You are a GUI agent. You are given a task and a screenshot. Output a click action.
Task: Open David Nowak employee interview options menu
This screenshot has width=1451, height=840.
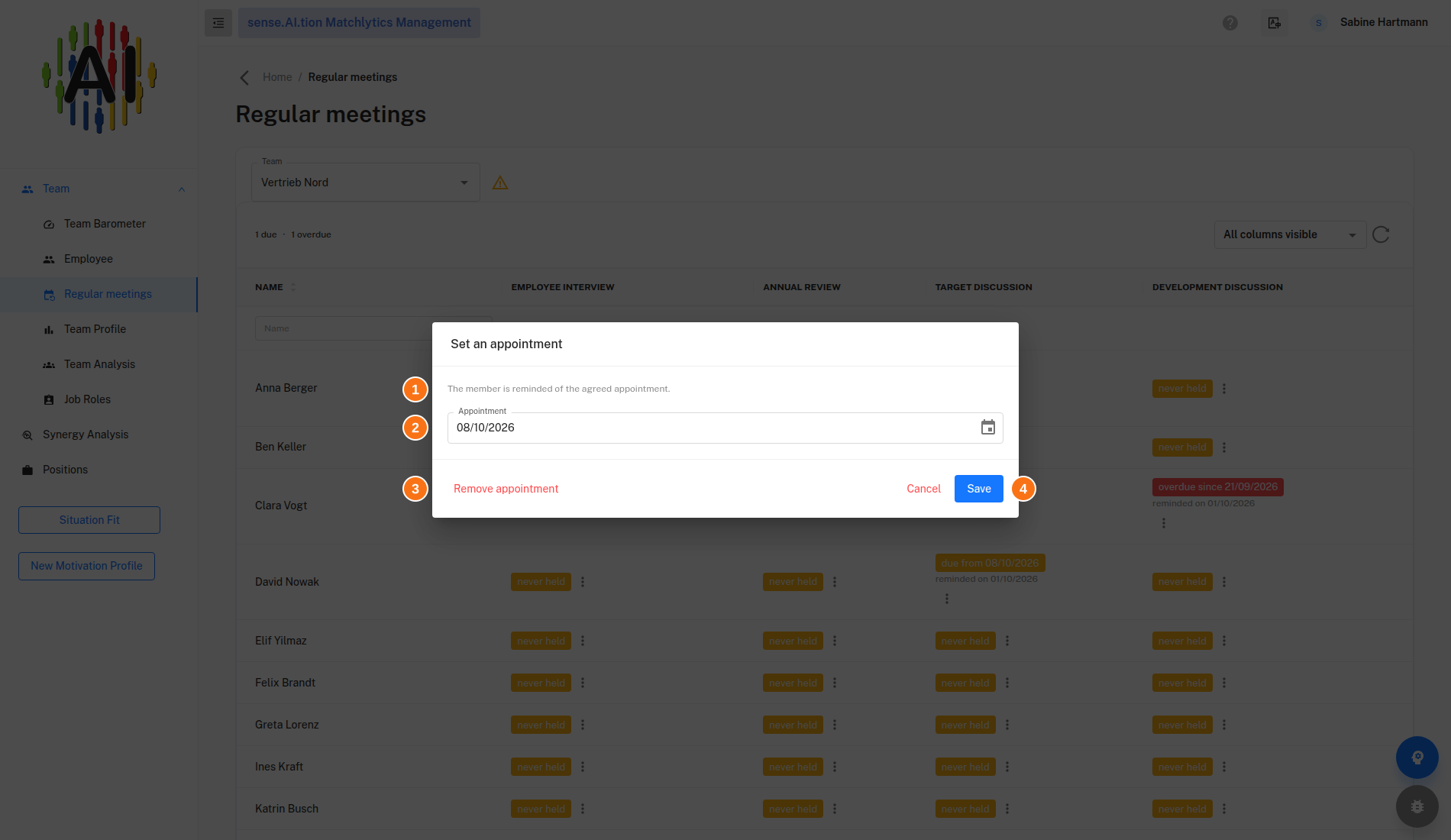tap(583, 582)
